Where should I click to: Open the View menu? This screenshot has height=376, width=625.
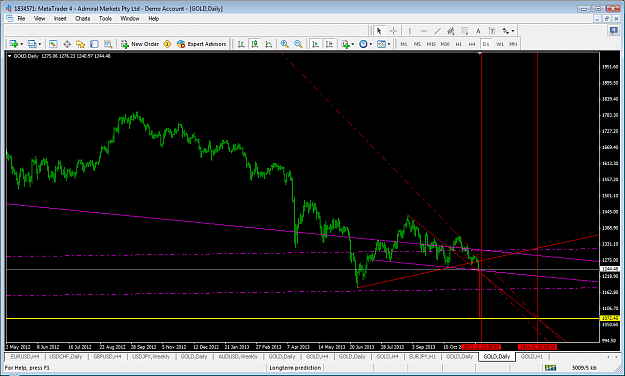(x=39, y=18)
